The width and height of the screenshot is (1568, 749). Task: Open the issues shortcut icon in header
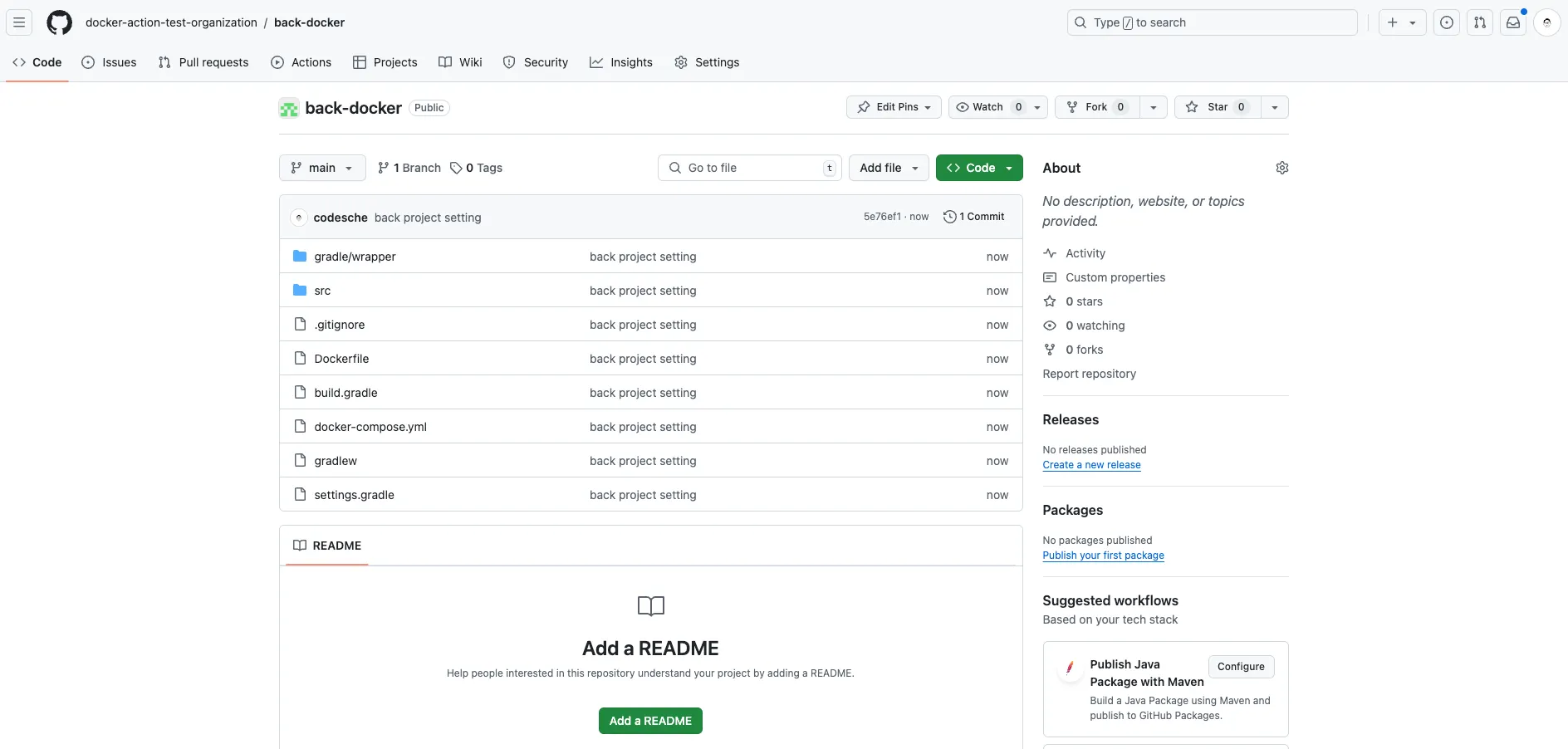(1447, 22)
